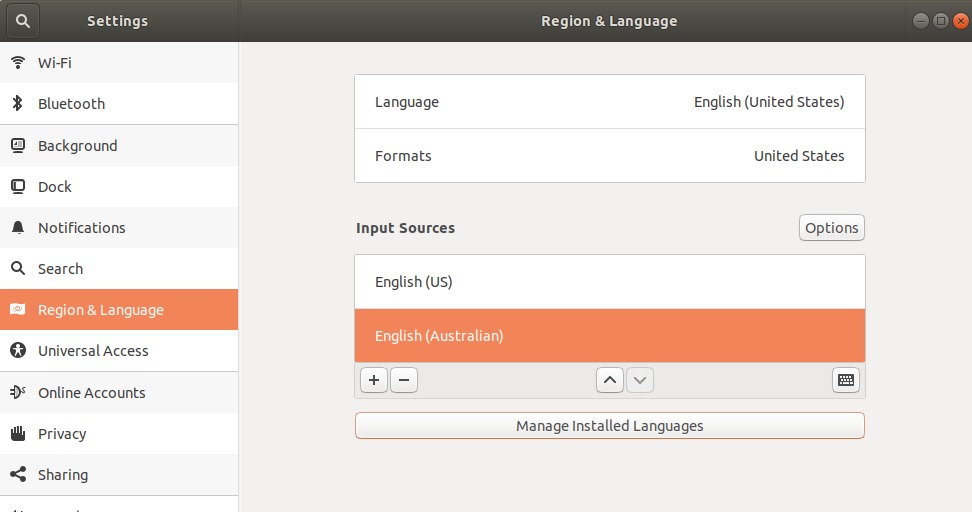Show keyboard layout preview

[x=846, y=380]
